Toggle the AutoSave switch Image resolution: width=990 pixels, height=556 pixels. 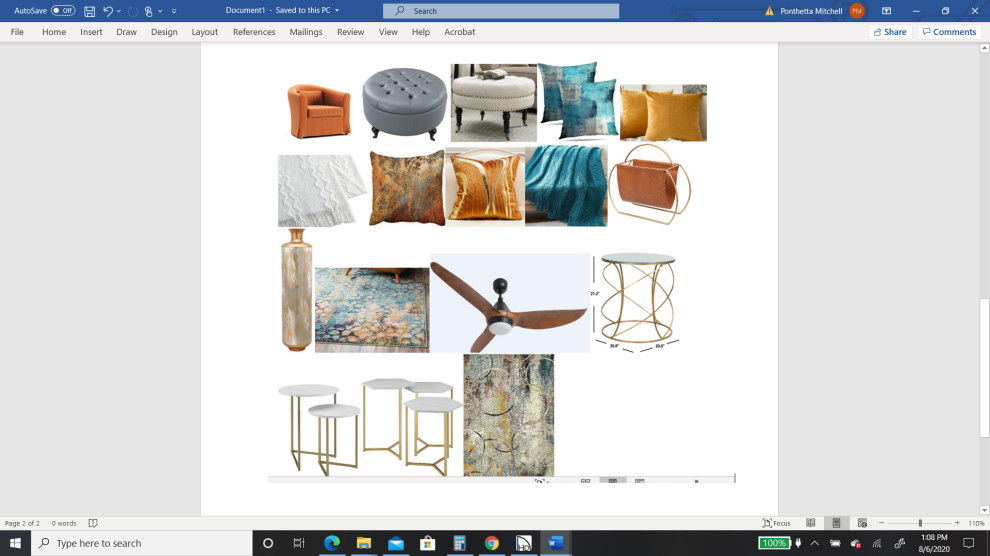click(x=63, y=11)
